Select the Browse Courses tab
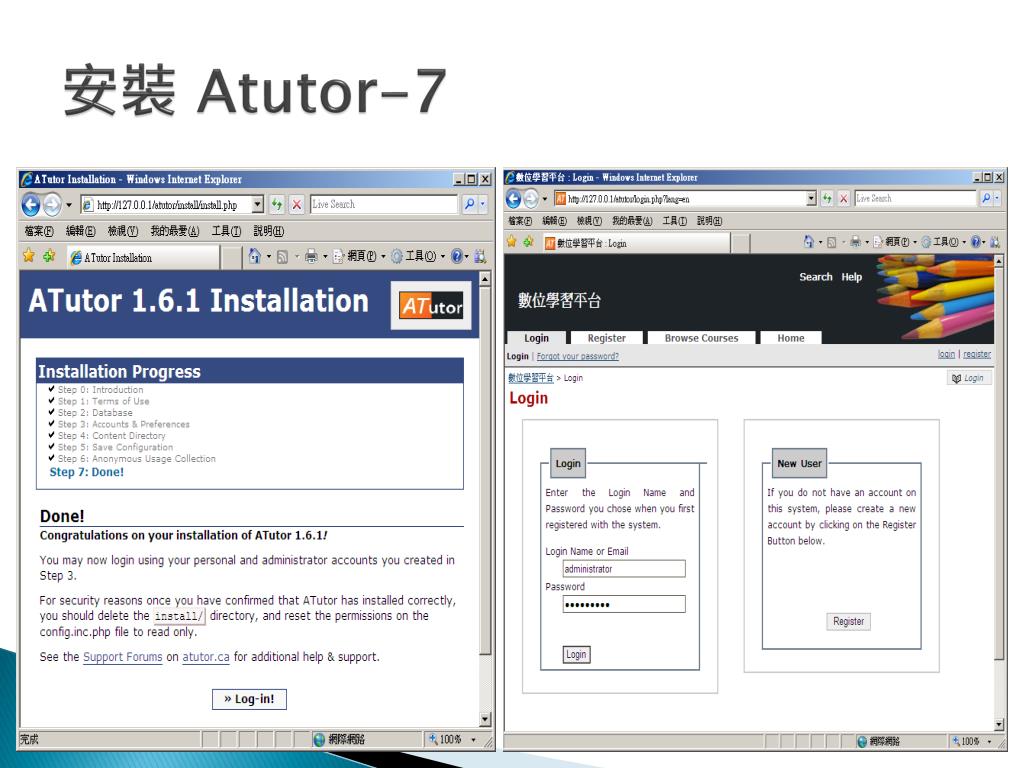The width and height of the screenshot is (1024, 768). pyautogui.click(x=701, y=338)
